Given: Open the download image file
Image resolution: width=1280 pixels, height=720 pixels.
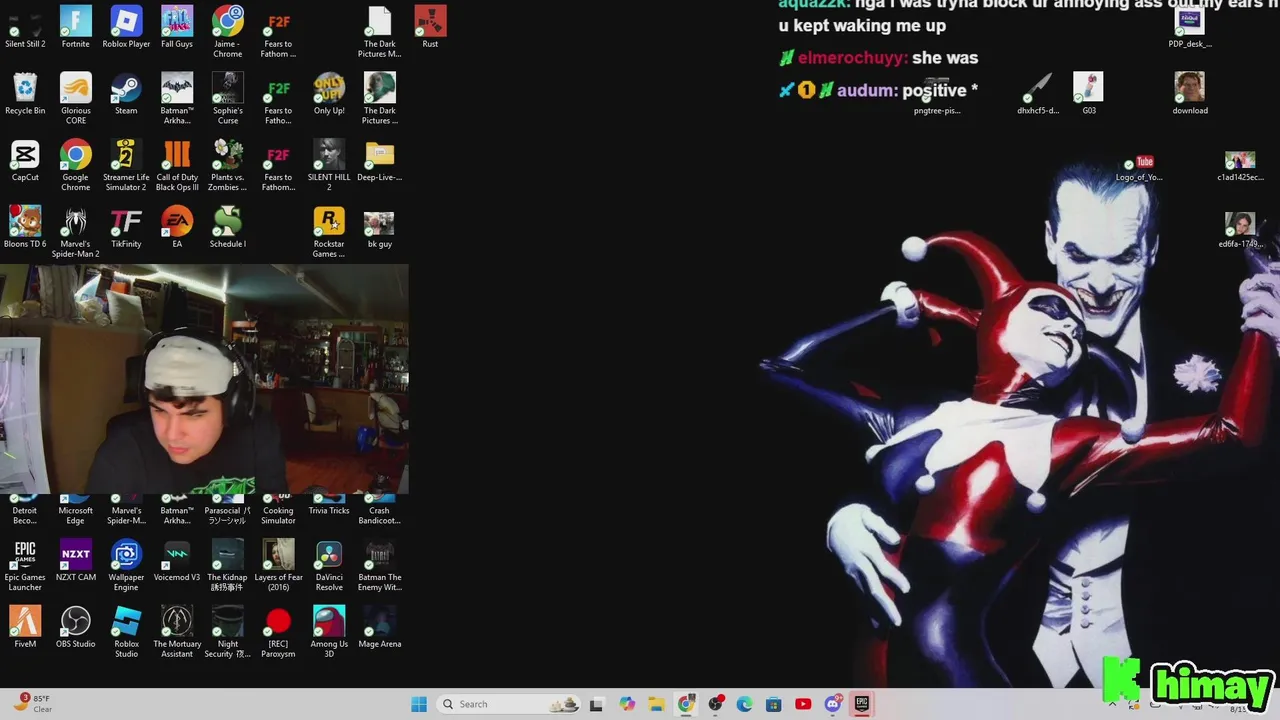Looking at the screenshot, I should tap(1190, 94).
